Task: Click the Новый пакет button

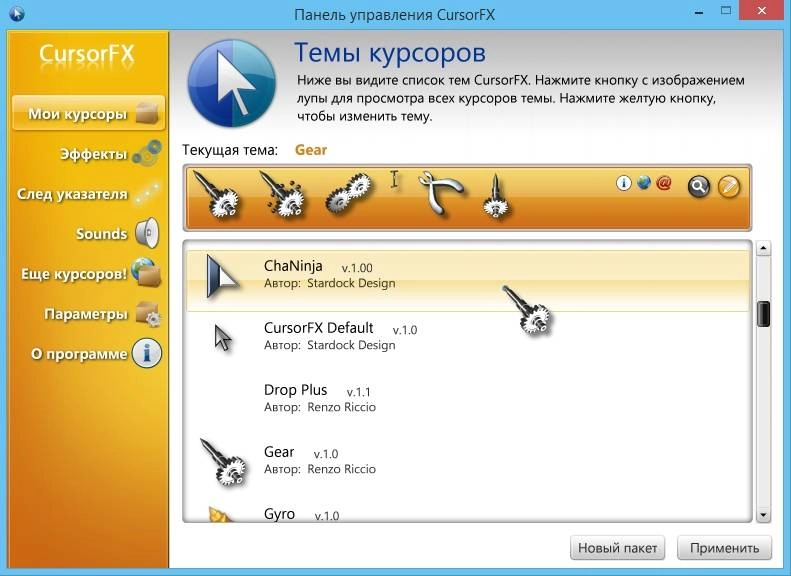Action: (x=617, y=548)
